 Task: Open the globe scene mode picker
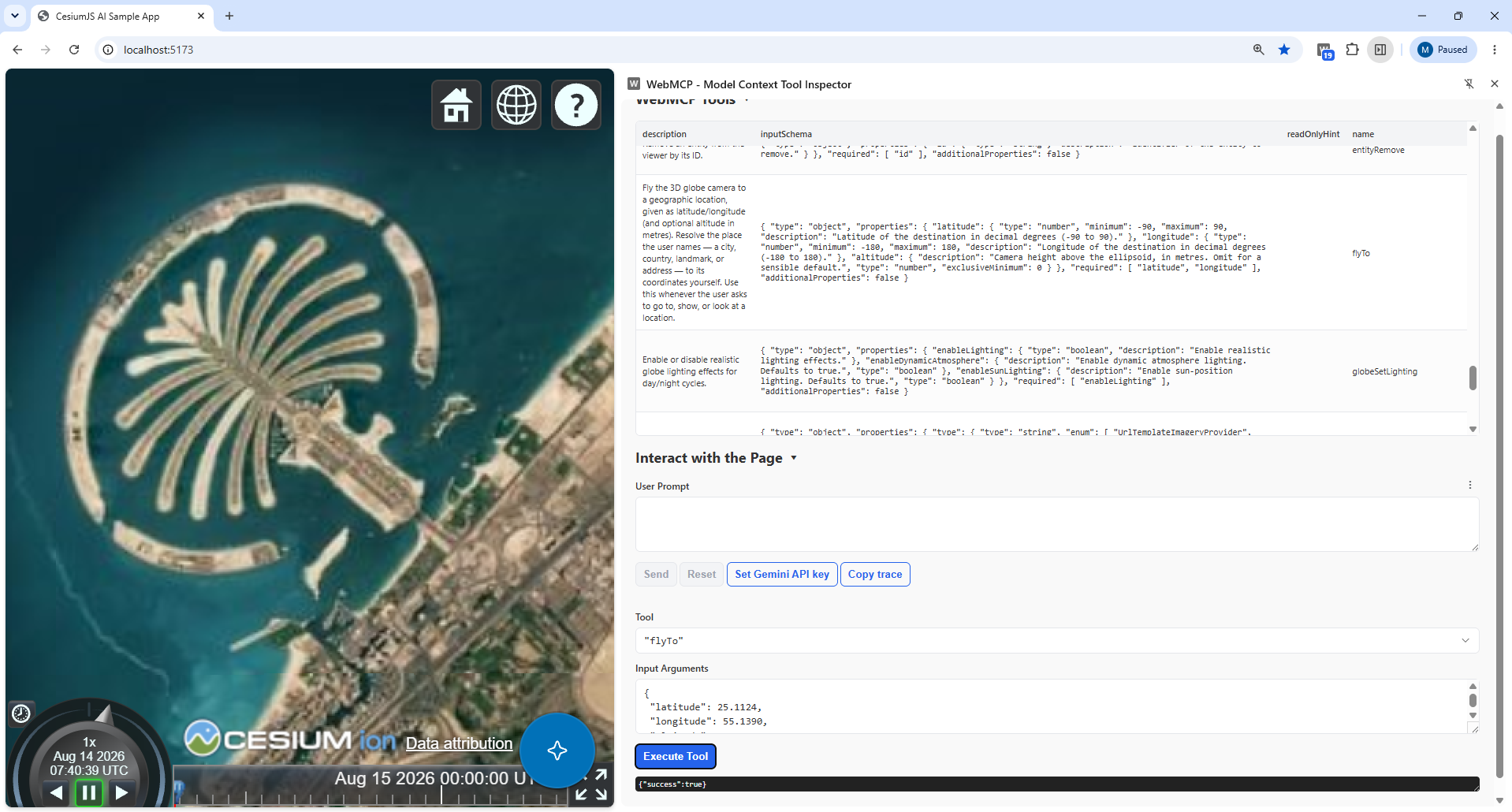516,105
